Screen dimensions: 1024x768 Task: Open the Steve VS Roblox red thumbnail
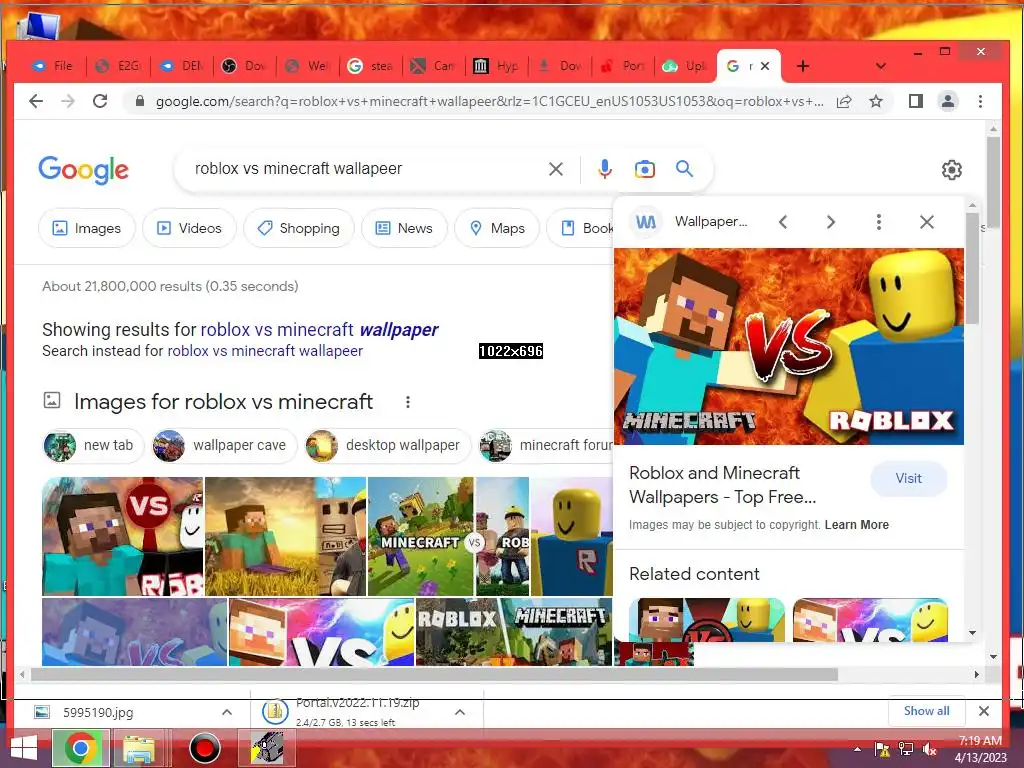coord(123,537)
